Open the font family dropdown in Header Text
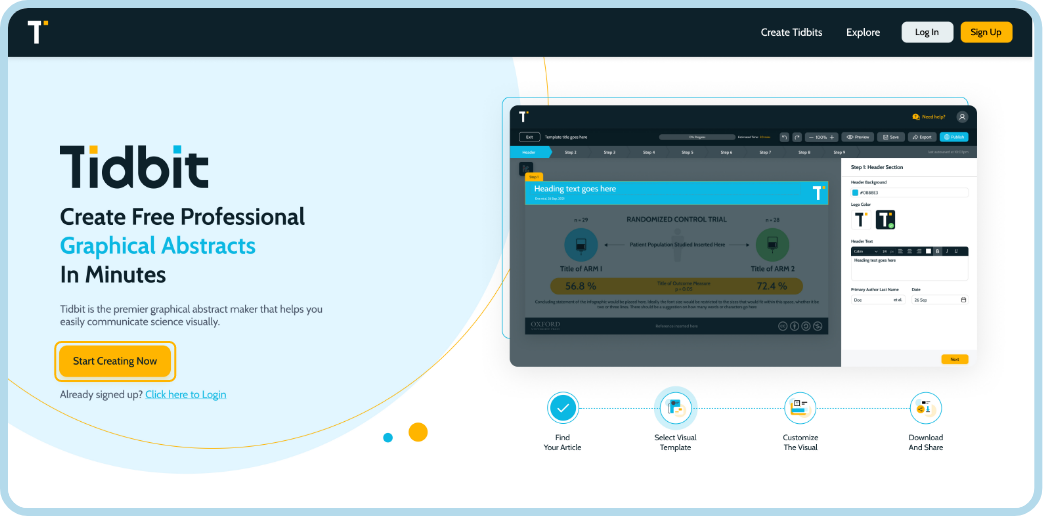Screen dimensions: 1043x516 click(x=865, y=251)
